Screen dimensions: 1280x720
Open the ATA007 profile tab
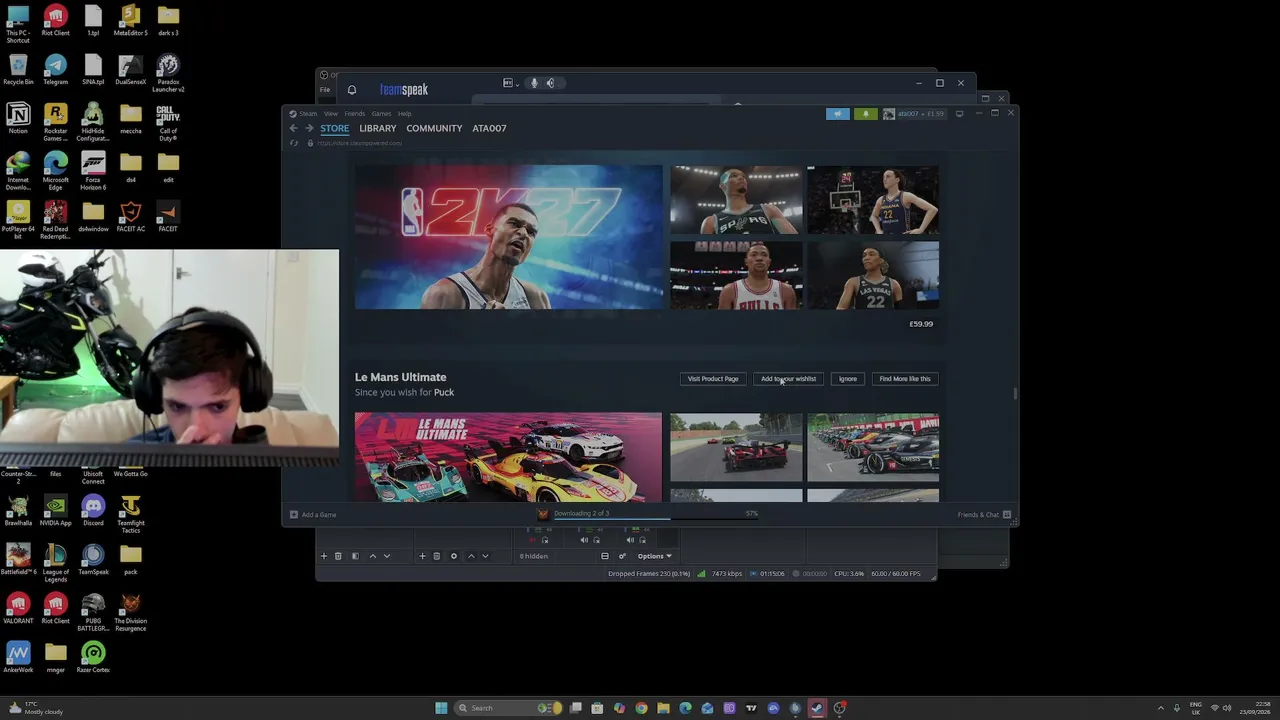point(489,129)
